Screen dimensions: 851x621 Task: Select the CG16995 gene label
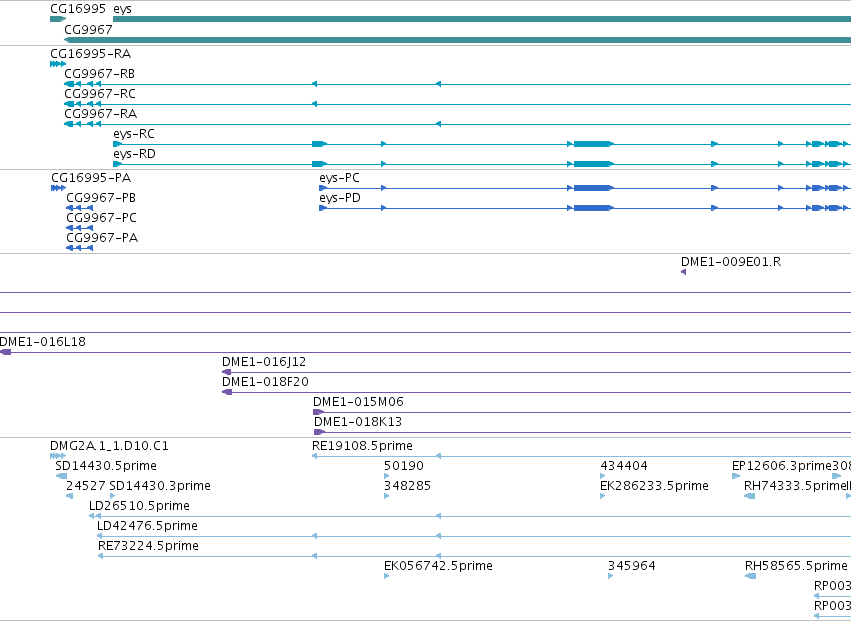pos(78,9)
